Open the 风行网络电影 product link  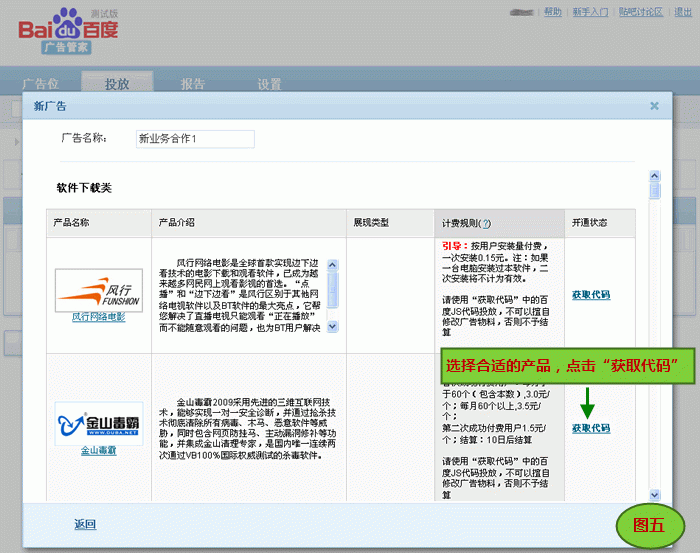coord(99,317)
